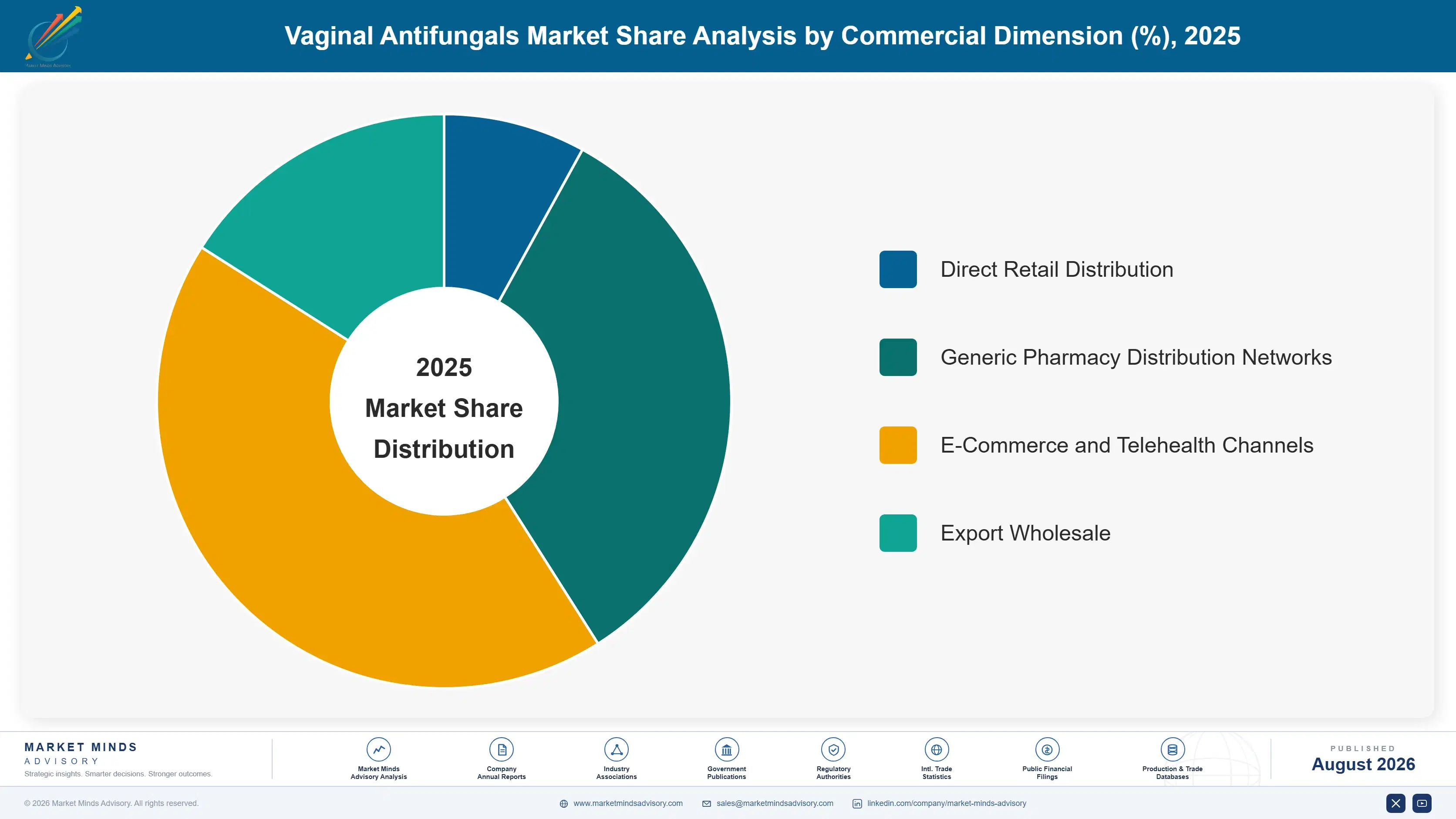Click the Regulatory Authorities shield icon
The image size is (1456, 819).
coord(833,749)
